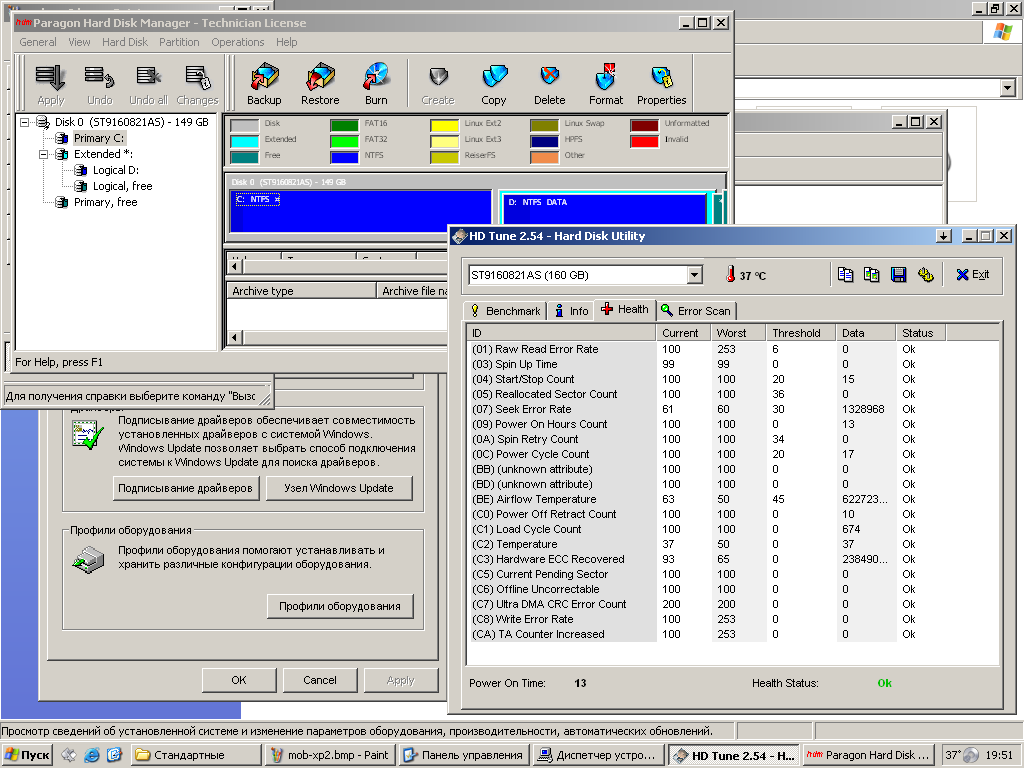
Task: Click the archive list left scroll arrow
Action: tap(235, 338)
